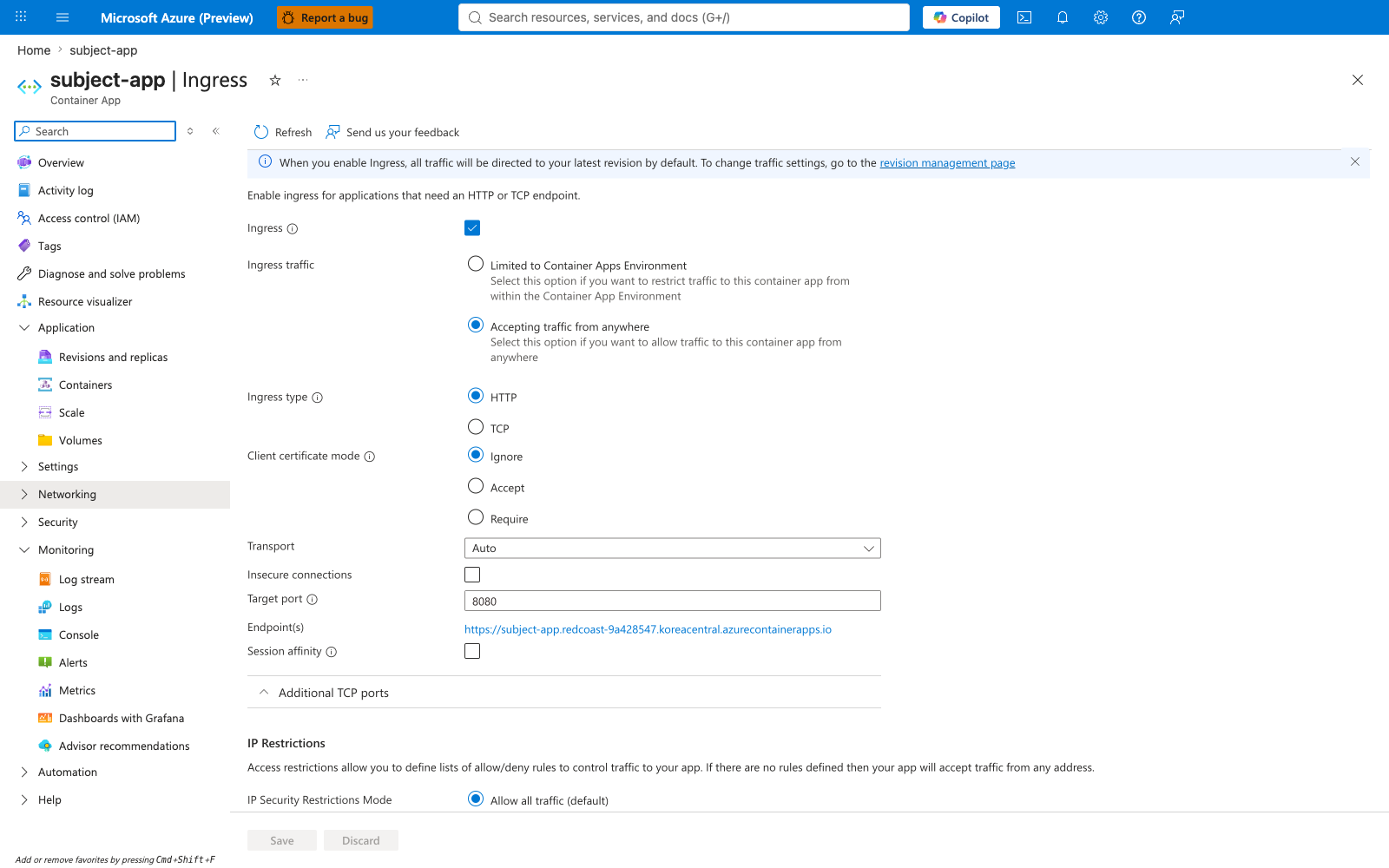Show info tooltip for Ingress type

click(318, 398)
